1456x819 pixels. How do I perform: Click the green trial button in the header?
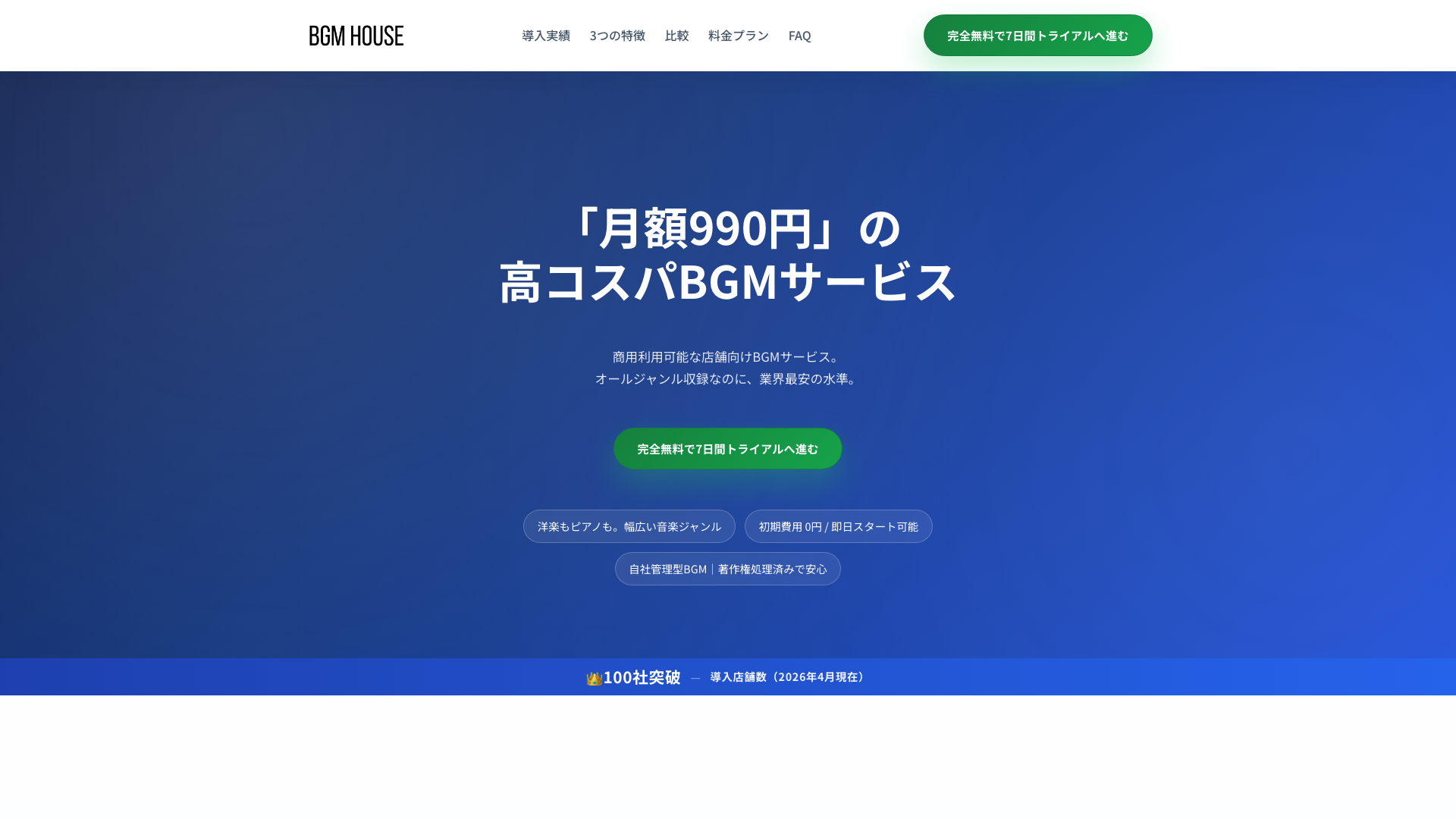(x=1037, y=35)
